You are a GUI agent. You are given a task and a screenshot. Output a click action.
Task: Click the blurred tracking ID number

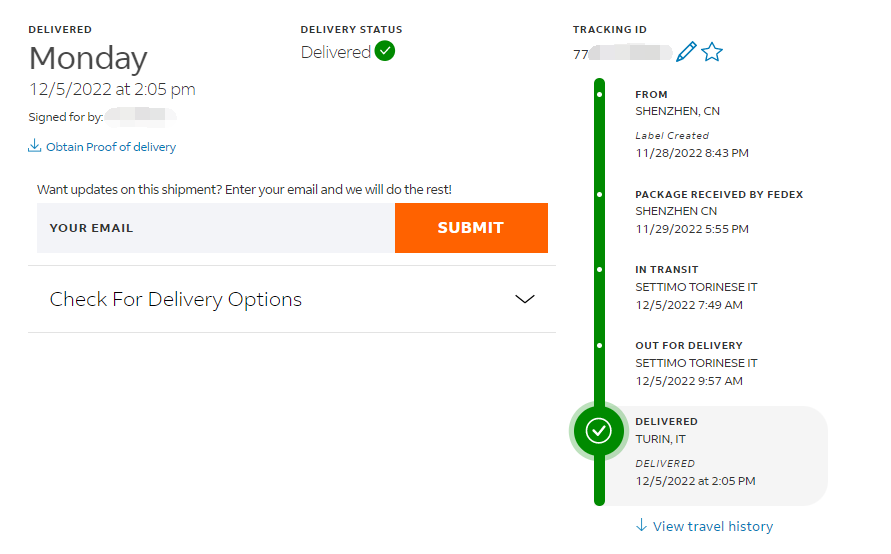(x=623, y=53)
